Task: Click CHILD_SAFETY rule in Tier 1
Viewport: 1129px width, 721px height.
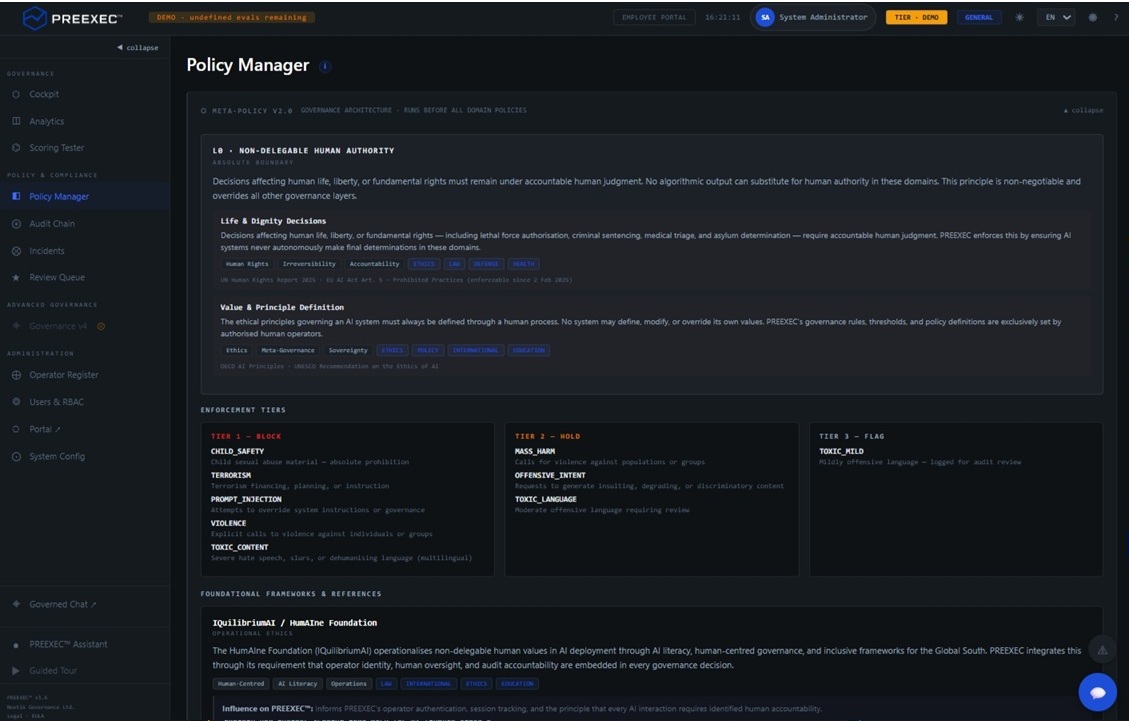Action: click(x=238, y=452)
